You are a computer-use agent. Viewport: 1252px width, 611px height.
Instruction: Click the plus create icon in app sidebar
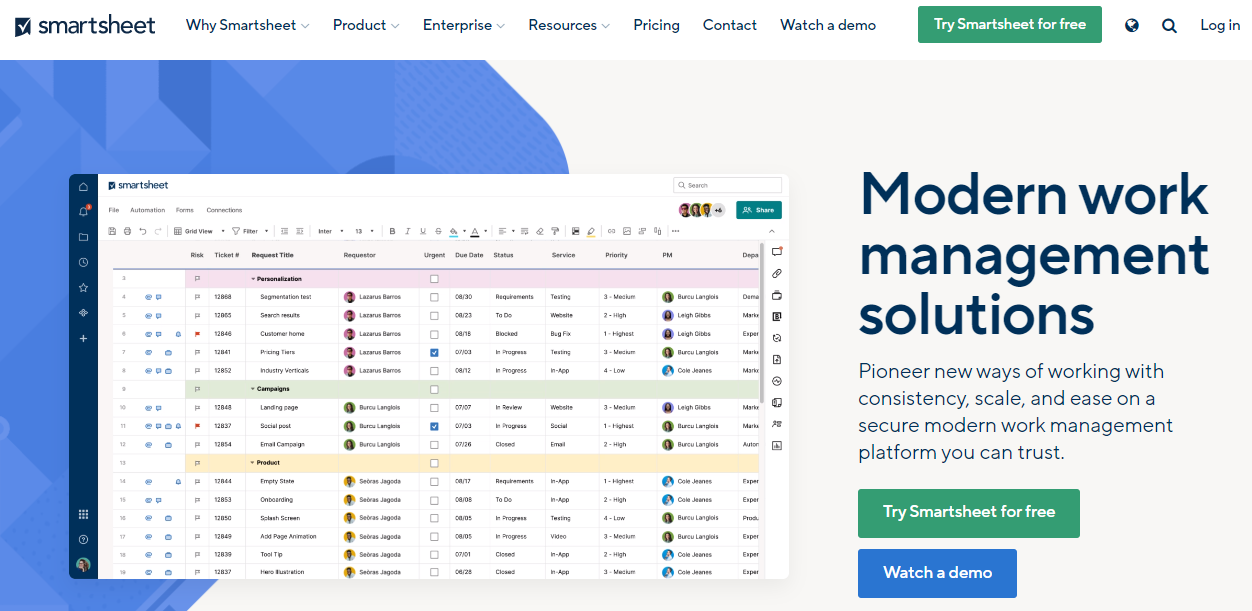(84, 338)
